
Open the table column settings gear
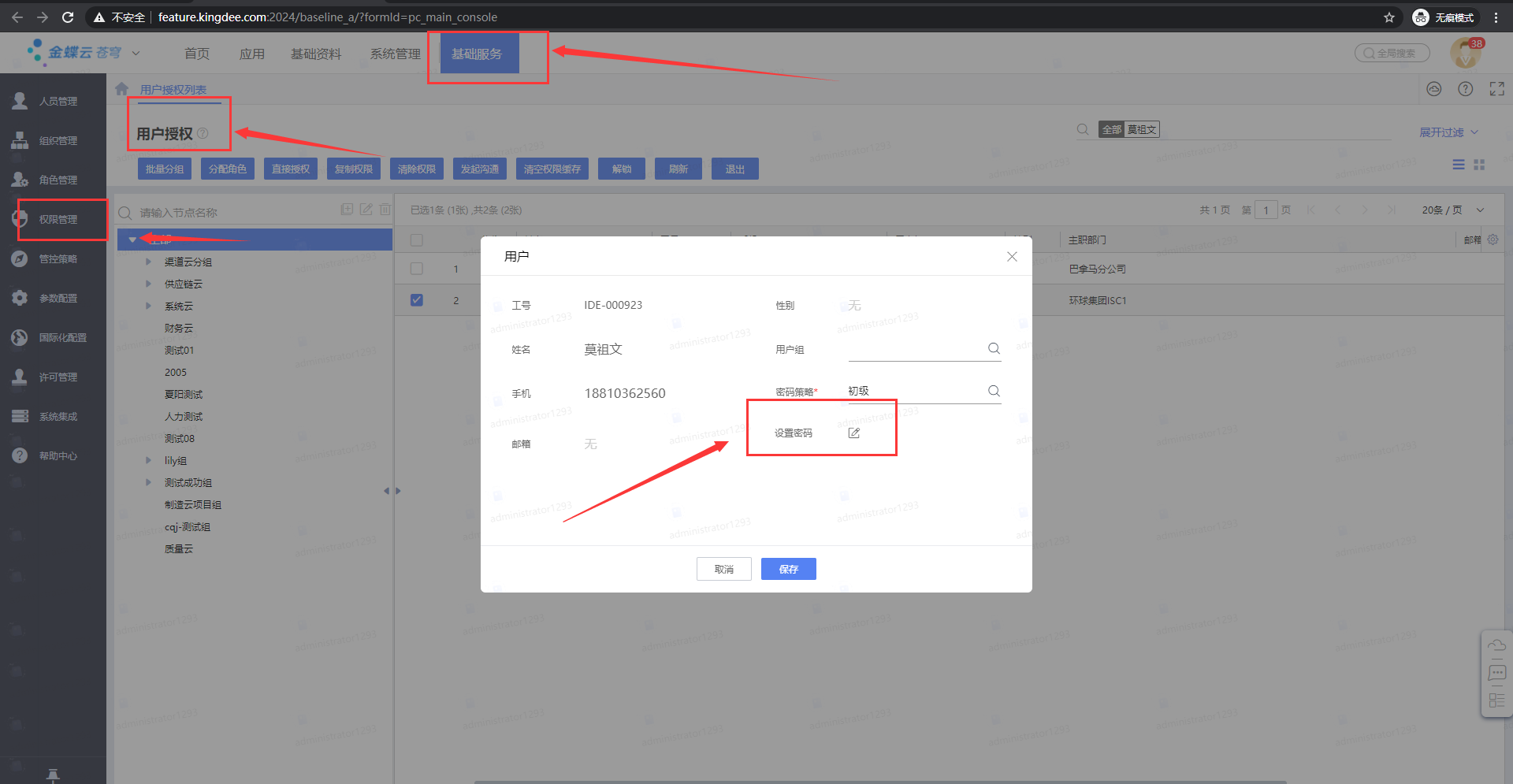tap(1493, 240)
